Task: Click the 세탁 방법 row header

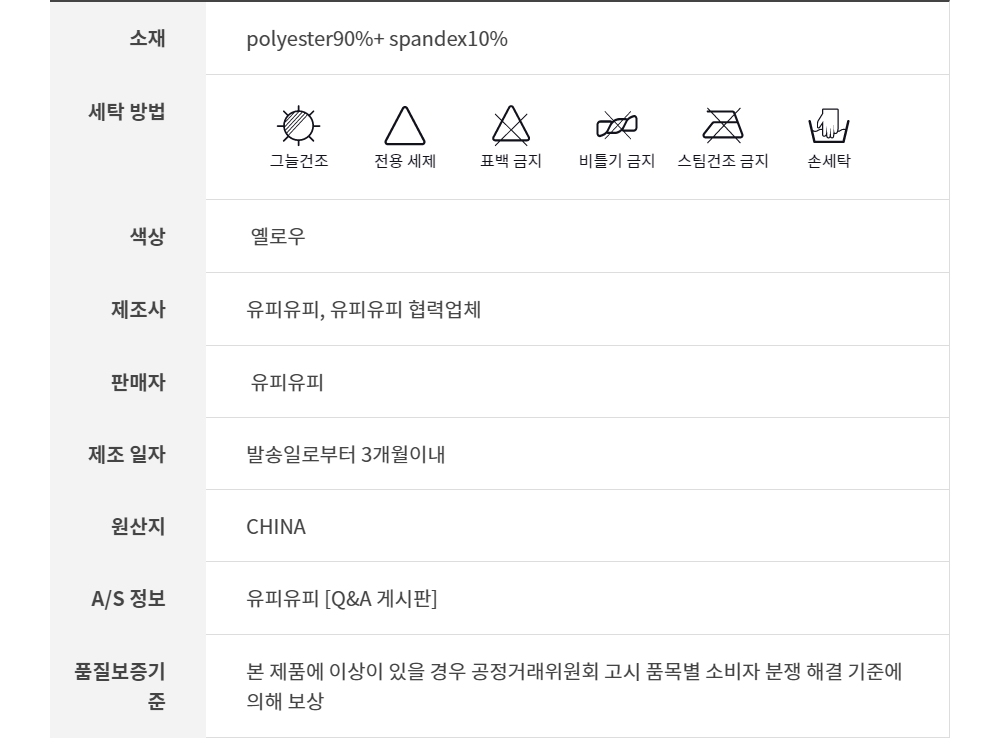Action: pyautogui.click(x=127, y=111)
